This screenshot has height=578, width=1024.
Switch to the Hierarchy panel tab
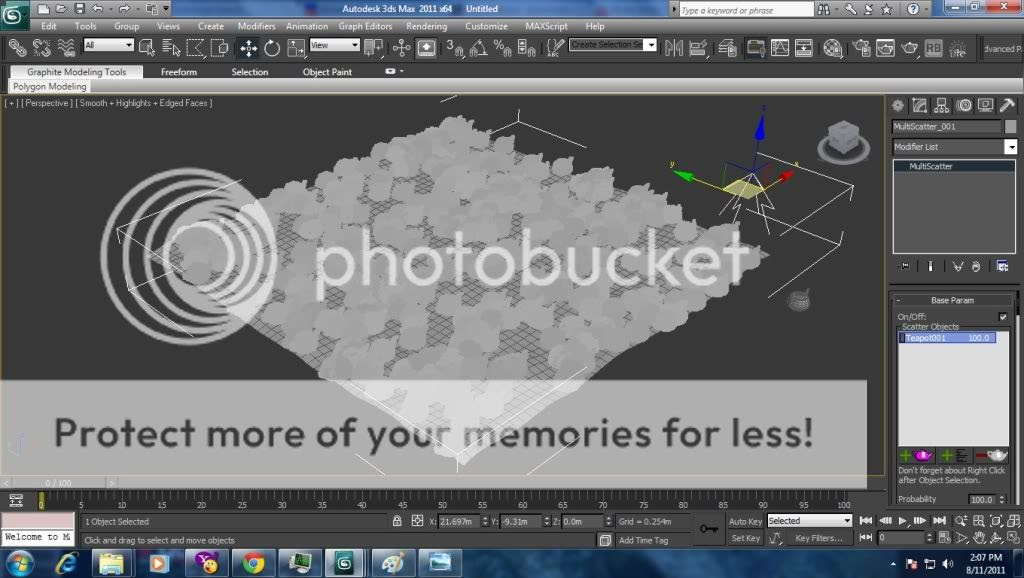pos(941,105)
